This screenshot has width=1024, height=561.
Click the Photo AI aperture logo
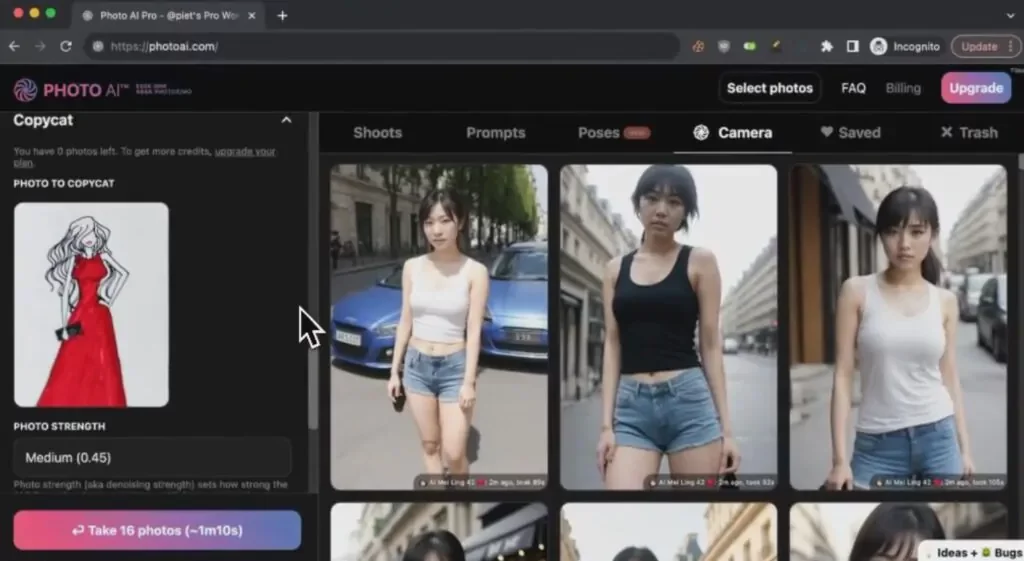tap(25, 90)
